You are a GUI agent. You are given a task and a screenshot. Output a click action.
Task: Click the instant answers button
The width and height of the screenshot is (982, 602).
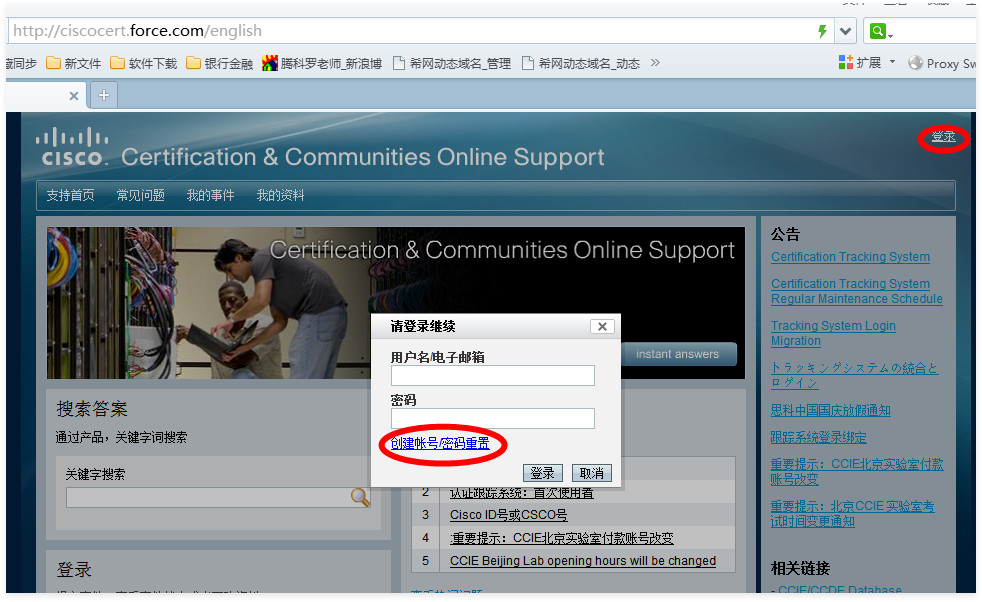[678, 354]
